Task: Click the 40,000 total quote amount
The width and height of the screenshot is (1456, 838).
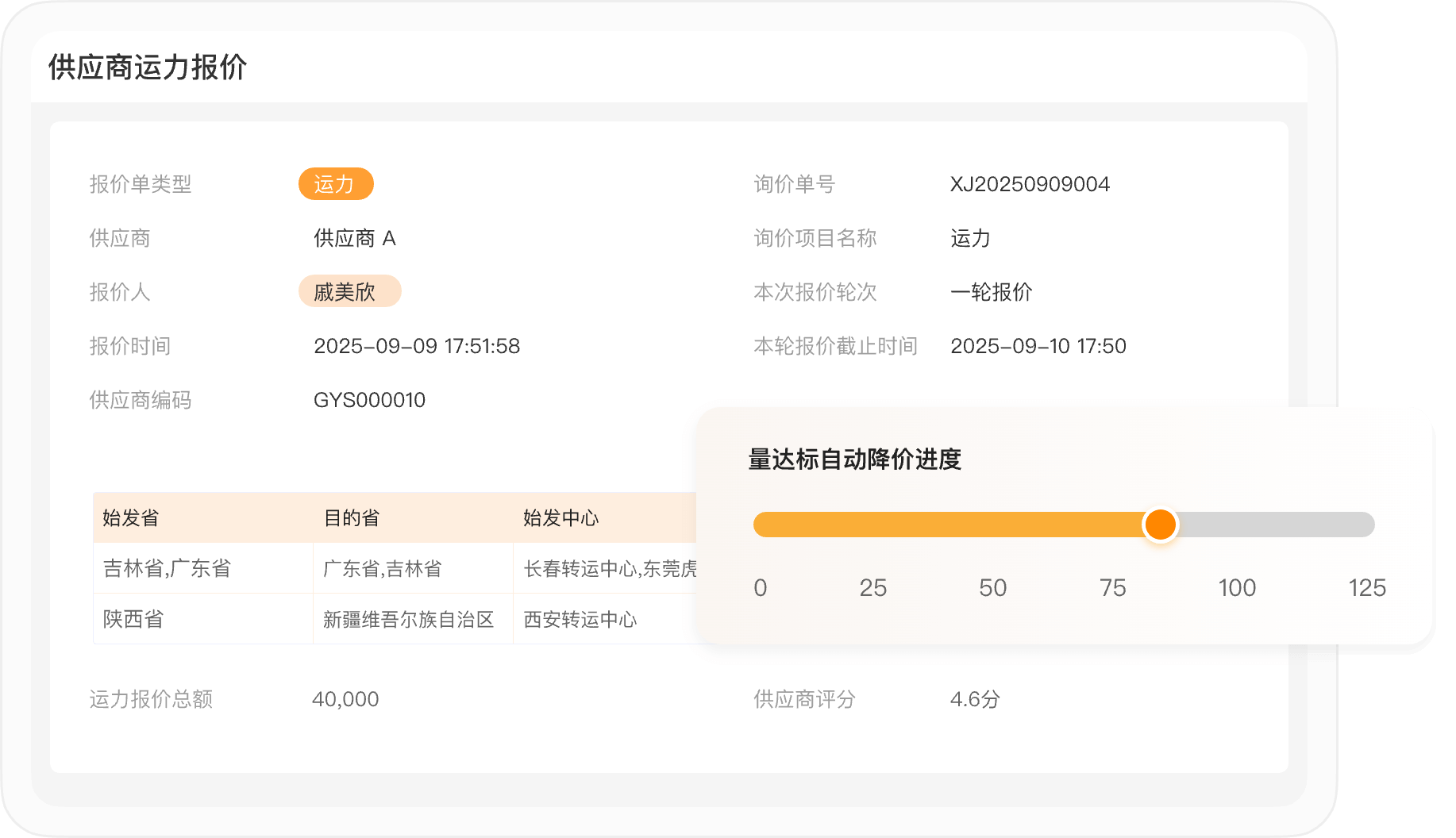Action: pyautogui.click(x=345, y=699)
